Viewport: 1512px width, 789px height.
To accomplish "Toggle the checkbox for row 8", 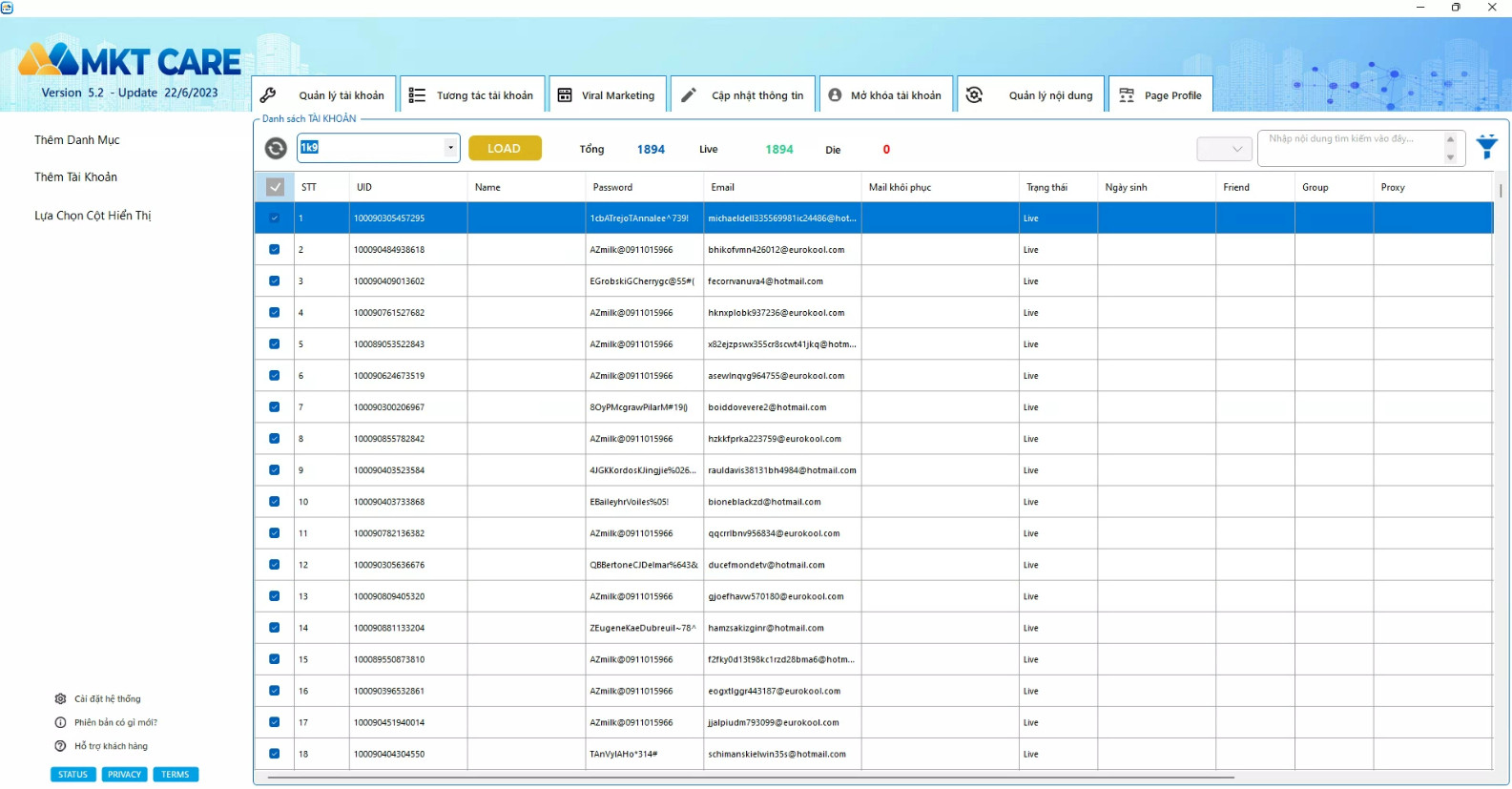I will [x=275, y=438].
